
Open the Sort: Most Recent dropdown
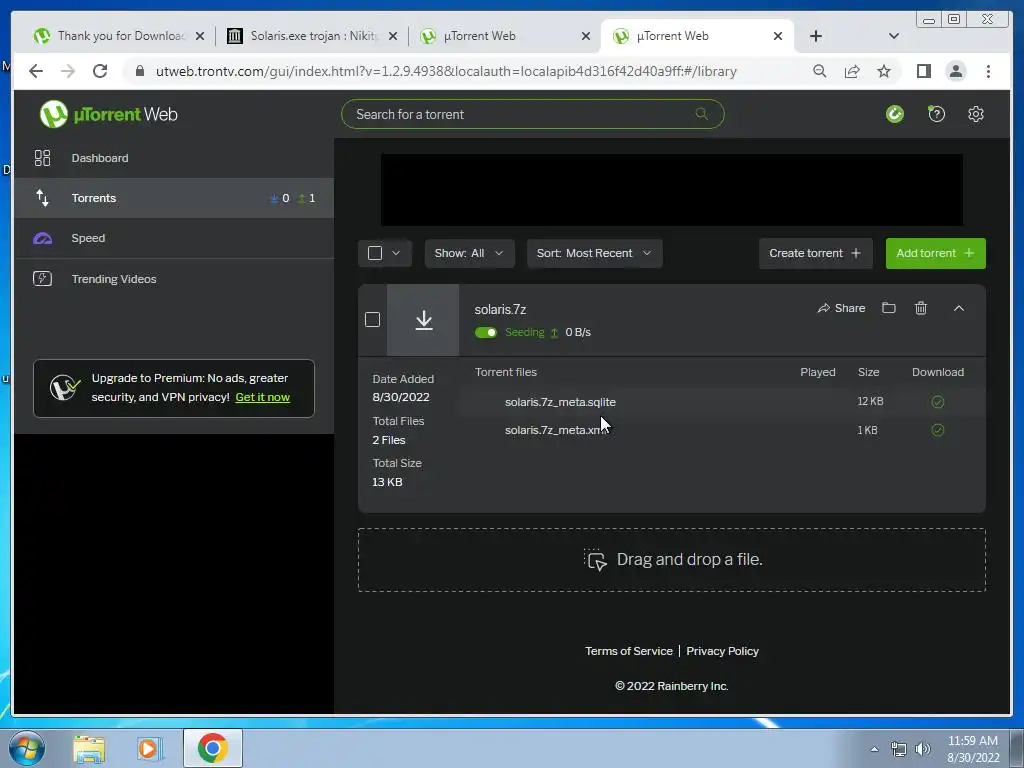pyautogui.click(x=594, y=253)
